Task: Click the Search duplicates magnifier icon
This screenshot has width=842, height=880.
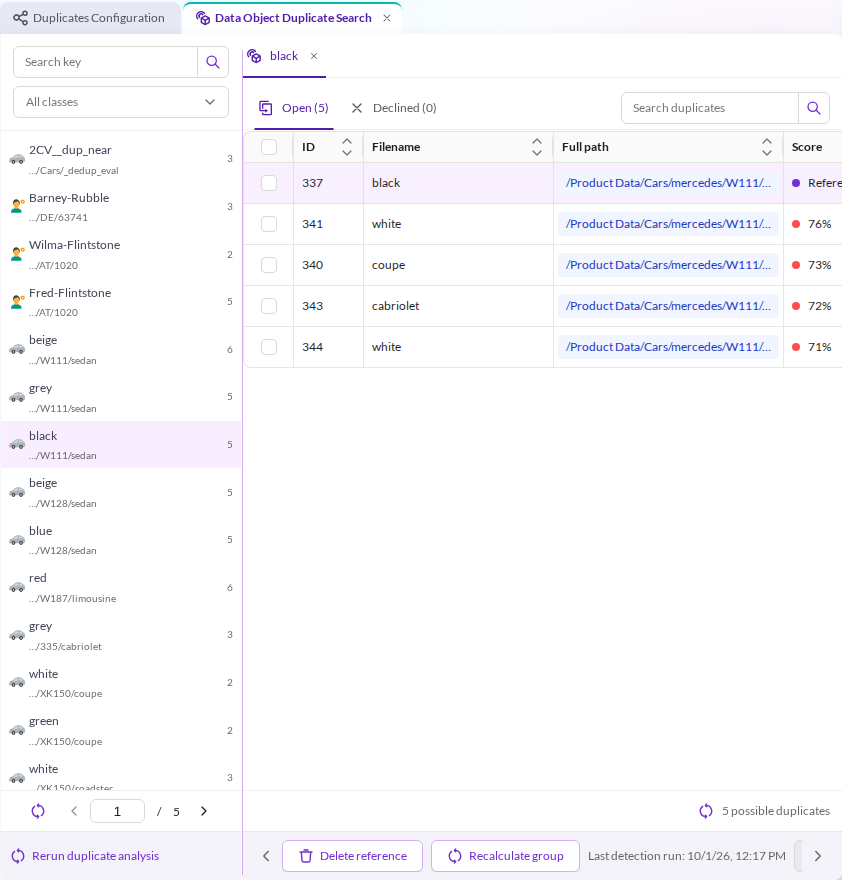Action: pyautogui.click(x=813, y=108)
